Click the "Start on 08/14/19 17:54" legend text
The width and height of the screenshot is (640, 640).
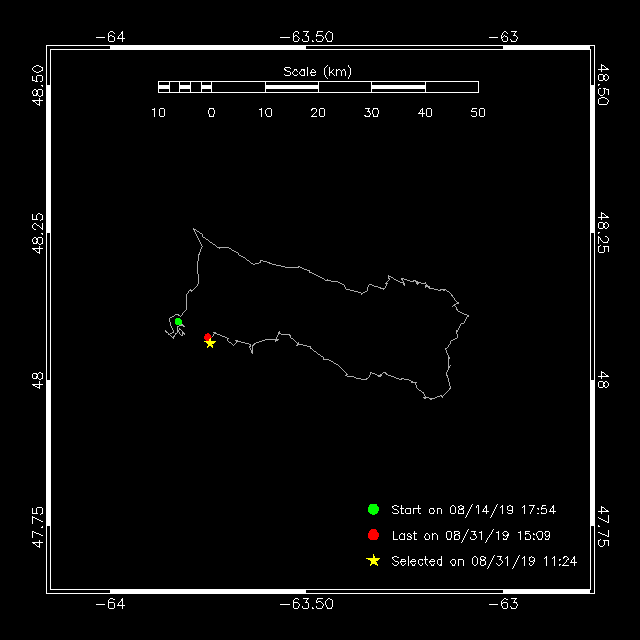[473, 510]
